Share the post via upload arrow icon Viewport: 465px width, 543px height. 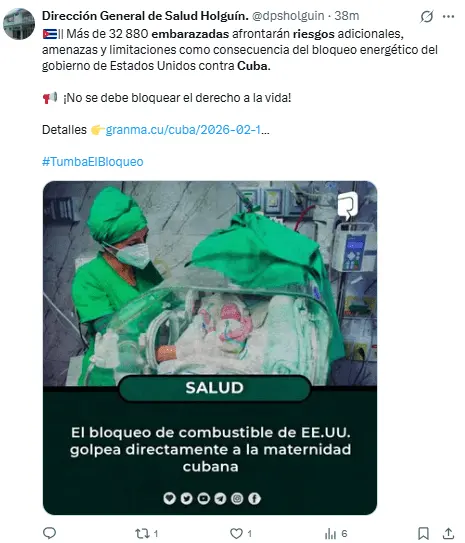(x=448, y=533)
